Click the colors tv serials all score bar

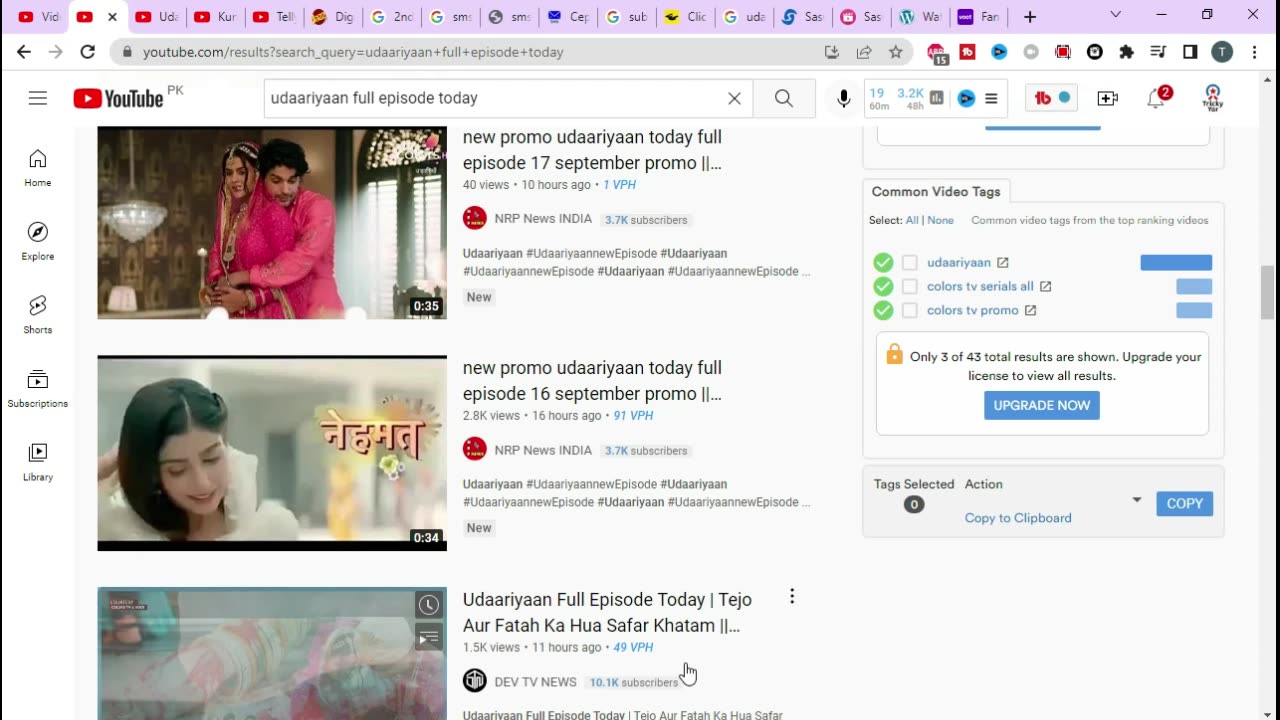(x=1194, y=287)
